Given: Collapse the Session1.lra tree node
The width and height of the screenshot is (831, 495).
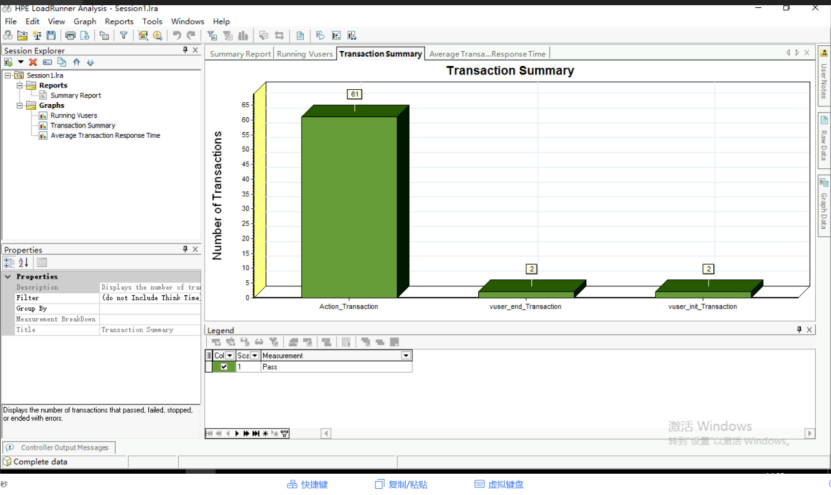Looking at the screenshot, I should click(8, 75).
